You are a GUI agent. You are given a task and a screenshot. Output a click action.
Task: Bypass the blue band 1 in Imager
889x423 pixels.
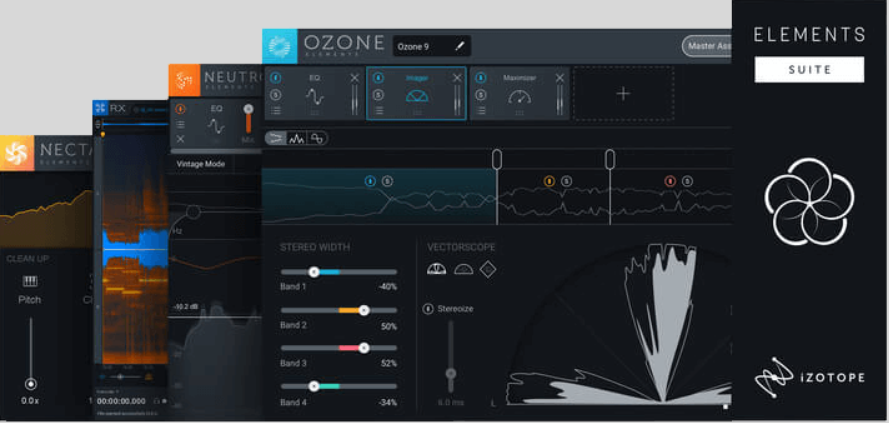[x=370, y=181]
